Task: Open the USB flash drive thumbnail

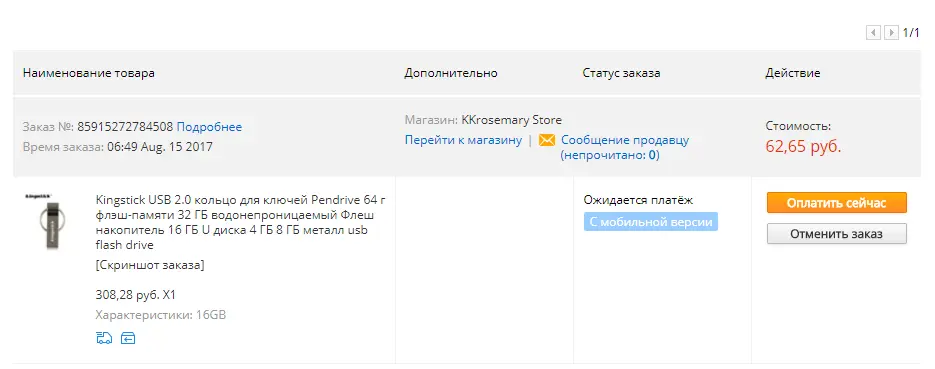Action: (x=47, y=221)
